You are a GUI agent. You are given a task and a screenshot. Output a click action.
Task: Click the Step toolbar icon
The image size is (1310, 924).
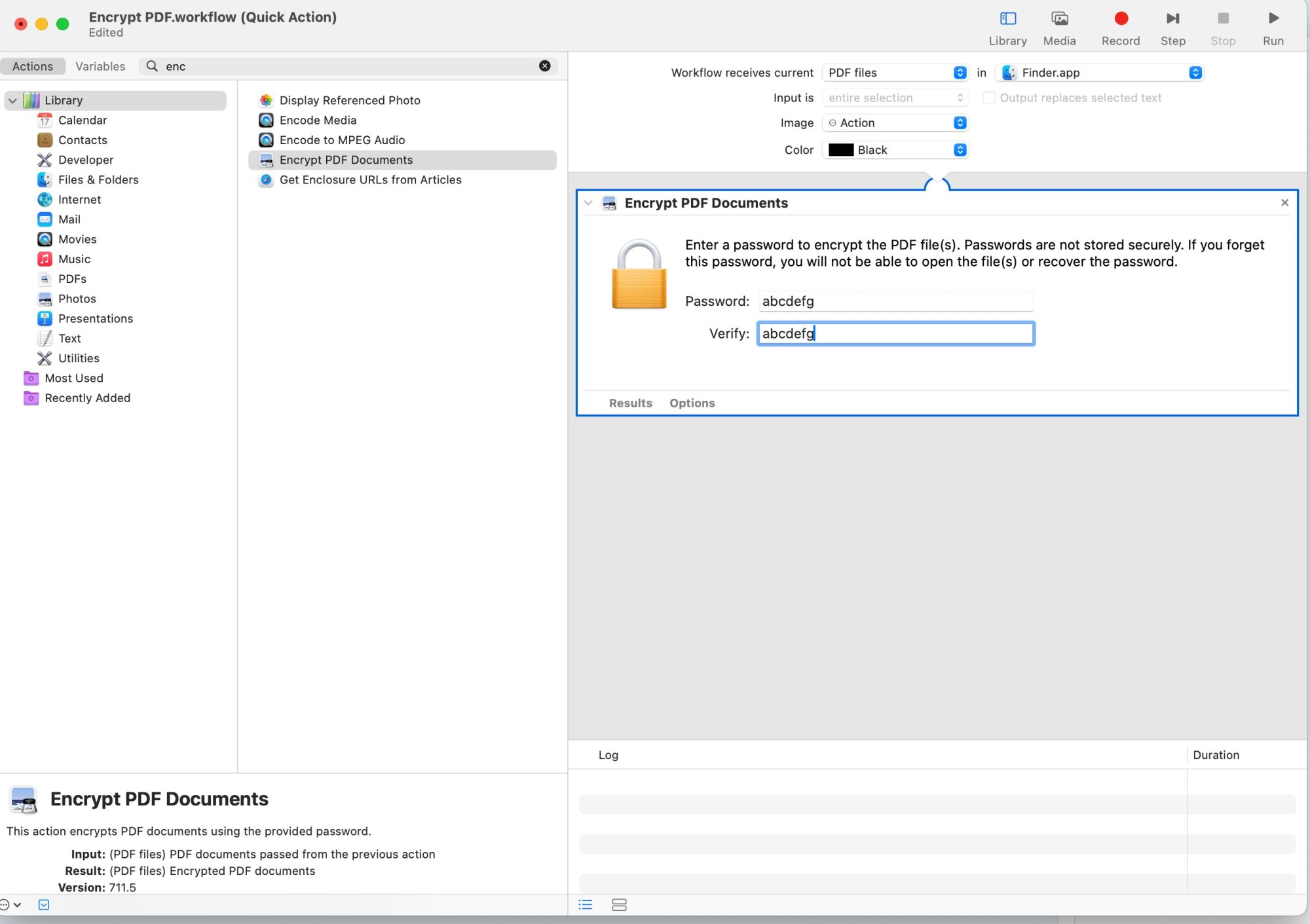pos(1172,19)
